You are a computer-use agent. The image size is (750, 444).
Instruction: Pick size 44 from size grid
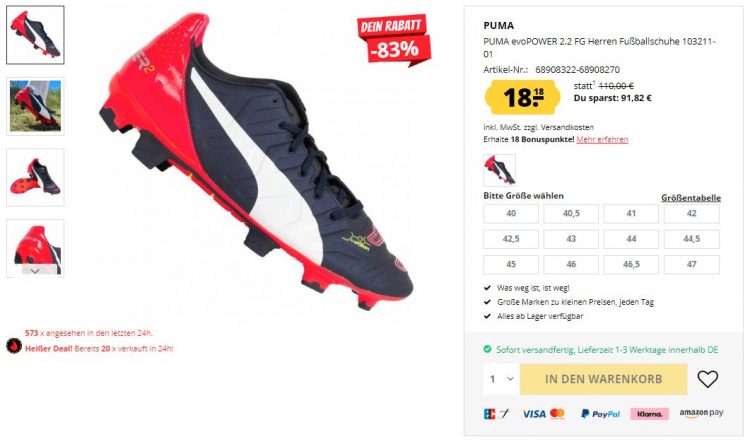pos(631,239)
